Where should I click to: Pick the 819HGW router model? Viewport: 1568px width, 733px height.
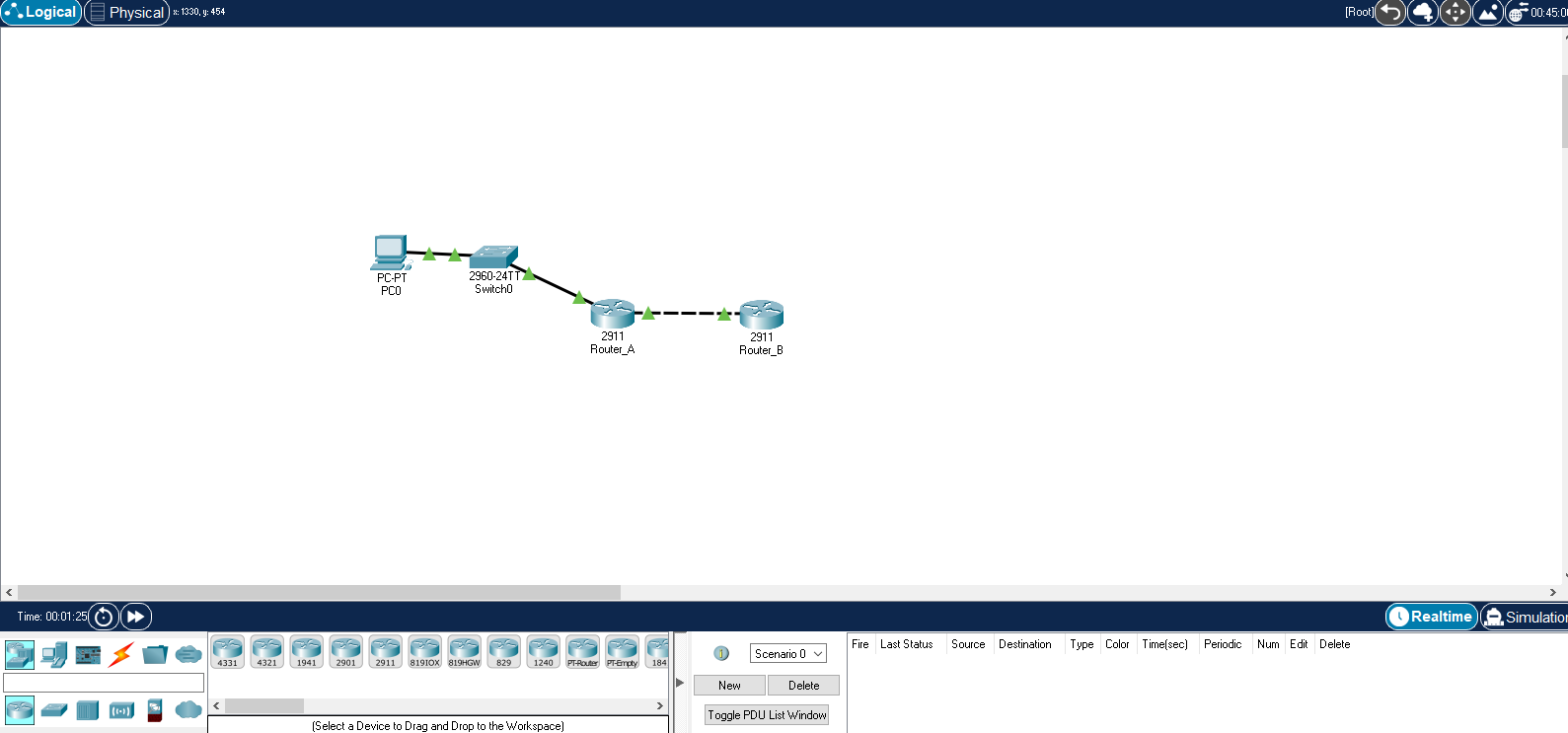coord(465,652)
